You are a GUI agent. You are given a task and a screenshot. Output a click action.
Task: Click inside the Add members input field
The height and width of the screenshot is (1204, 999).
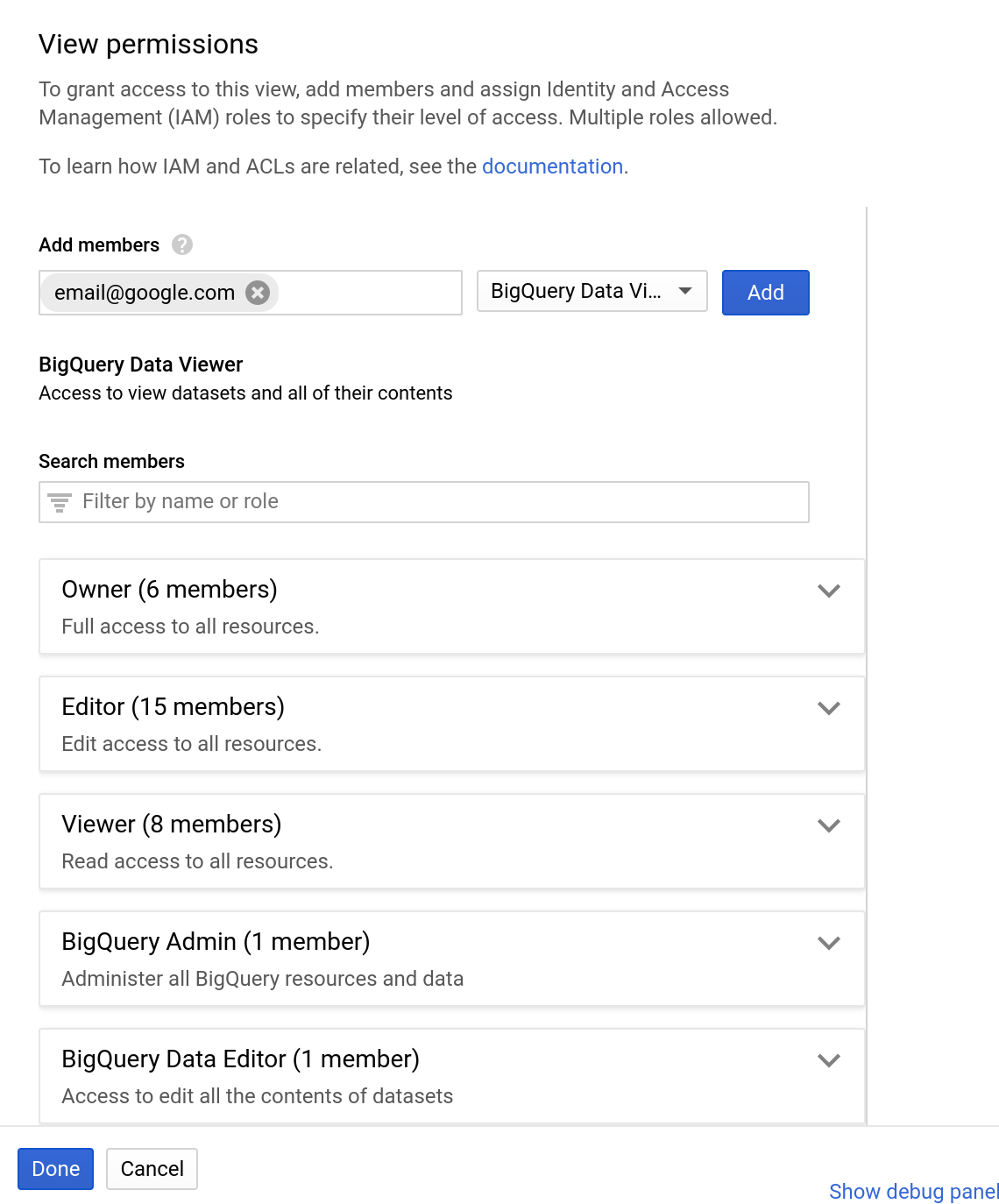tap(368, 293)
